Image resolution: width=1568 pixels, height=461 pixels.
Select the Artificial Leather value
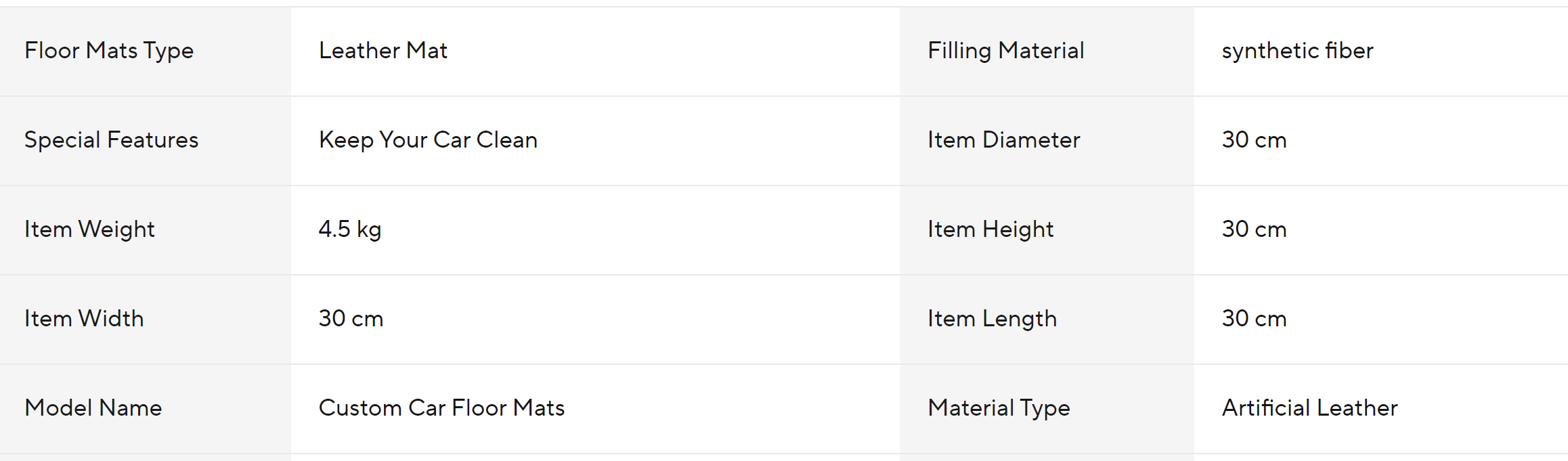coord(1310,408)
